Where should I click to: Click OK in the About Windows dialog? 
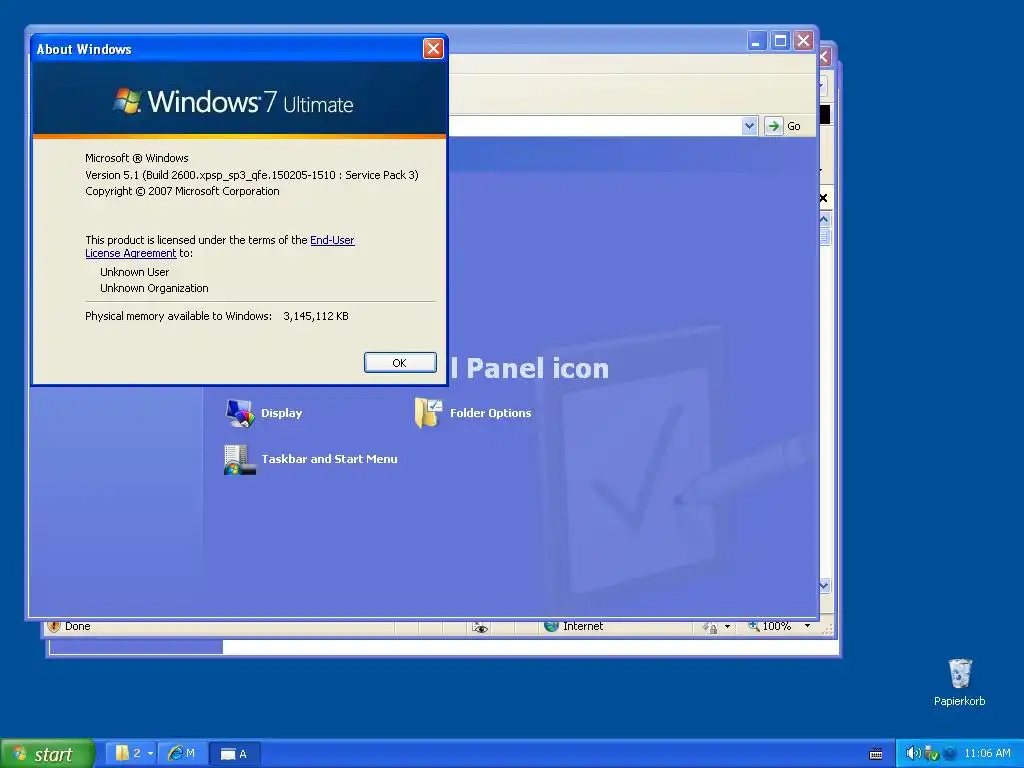400,362
